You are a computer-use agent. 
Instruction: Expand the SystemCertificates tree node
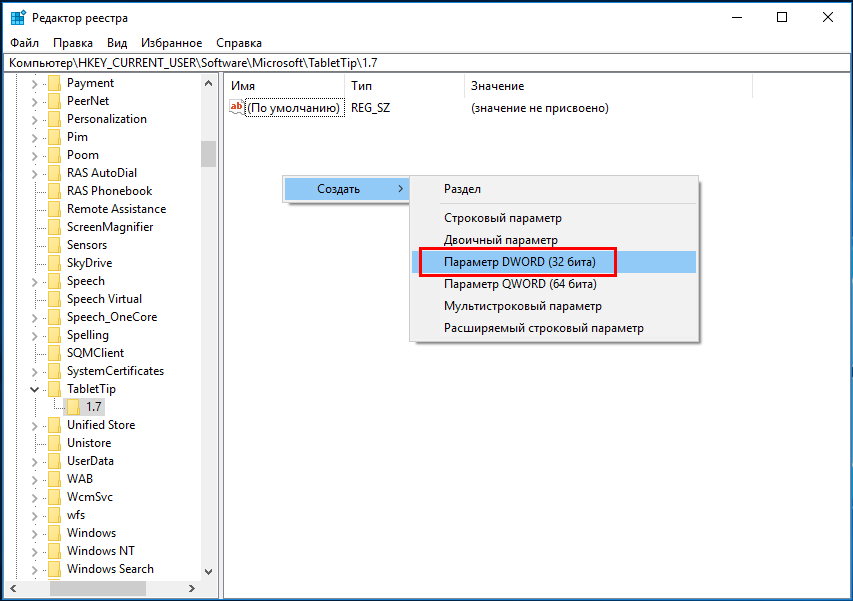click(x=34, y=371)
